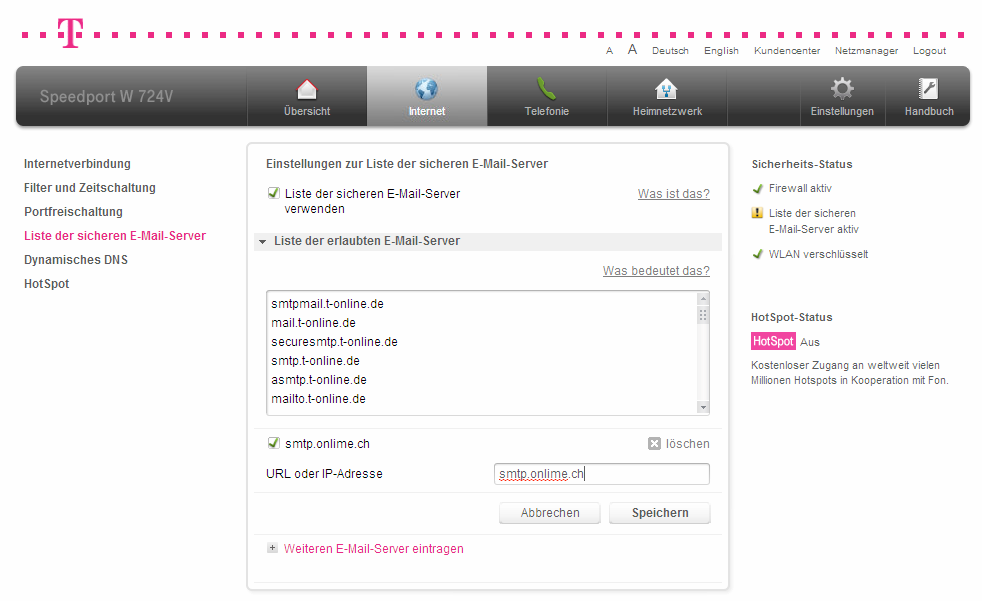982x601 pixels.
Task: Select smtpmail.t-online.de in the list
Action: (328, 304)
